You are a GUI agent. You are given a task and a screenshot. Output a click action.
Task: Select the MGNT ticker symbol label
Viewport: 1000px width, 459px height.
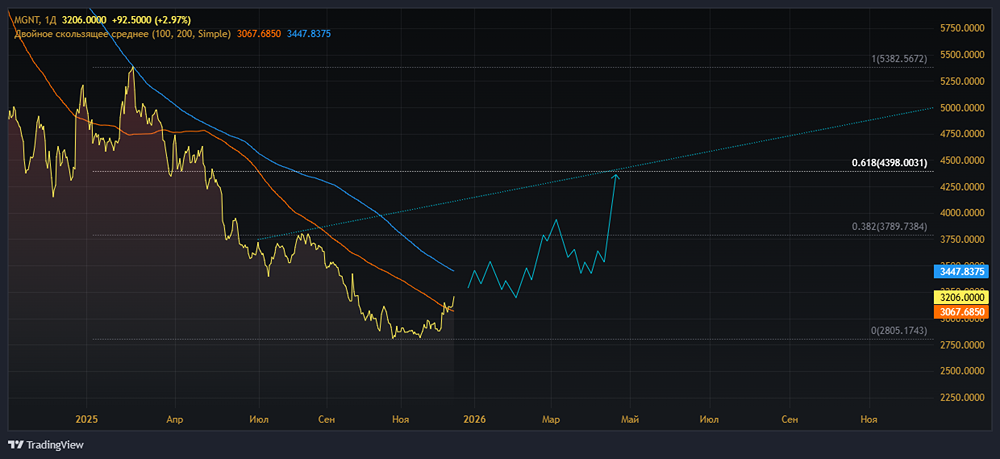point(26,20)
